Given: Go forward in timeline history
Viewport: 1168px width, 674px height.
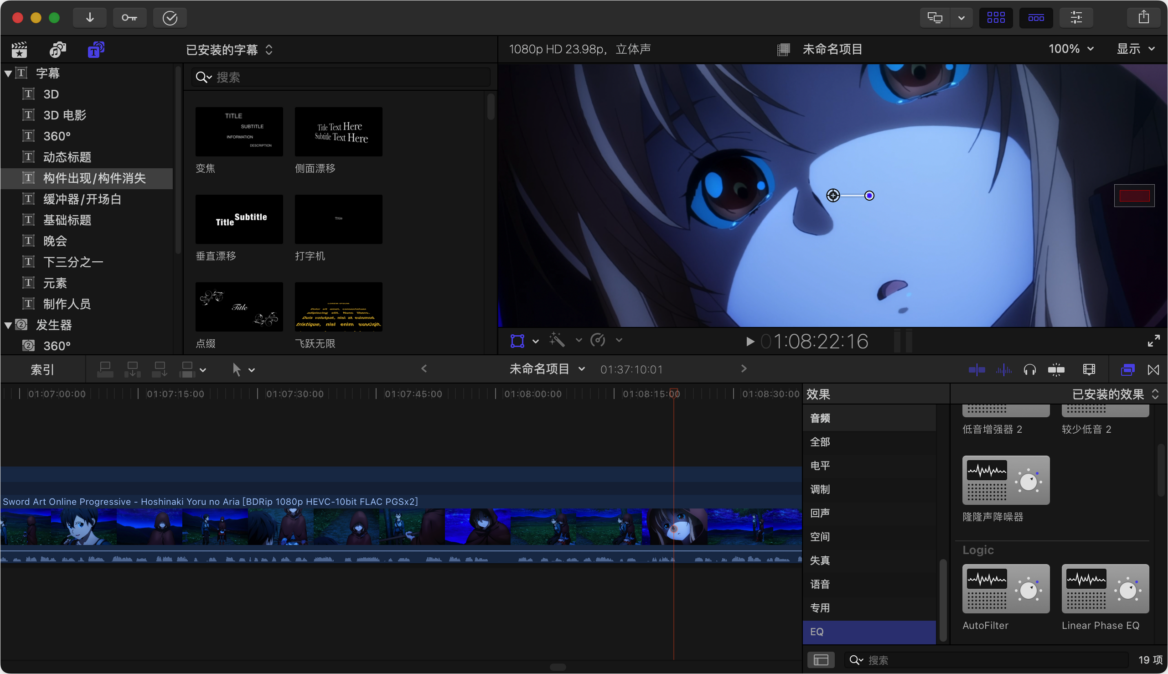Looking at the screenshot, I should tap(743, 369).
